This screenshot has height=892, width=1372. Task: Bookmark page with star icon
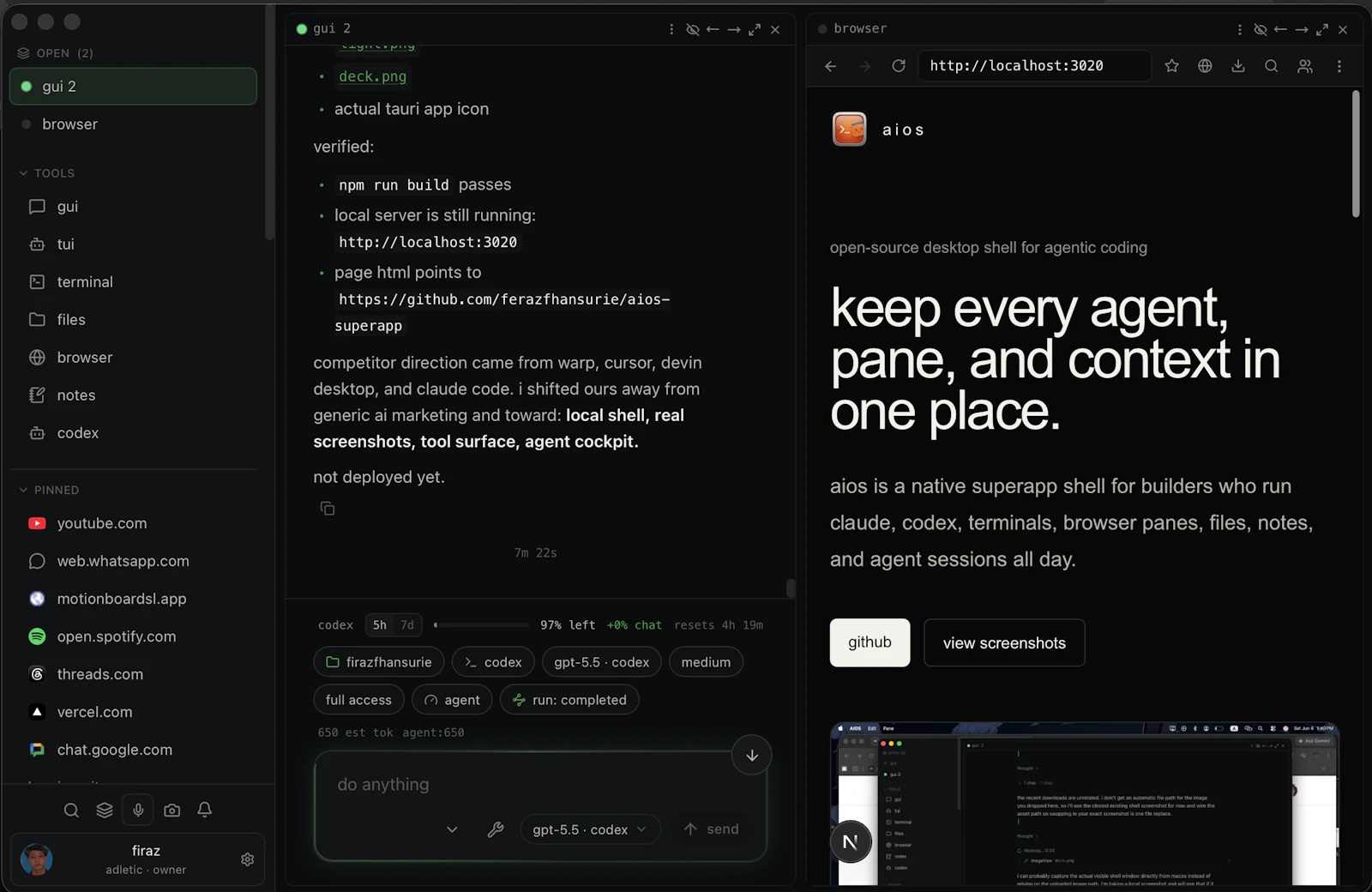click(1171, 66)
